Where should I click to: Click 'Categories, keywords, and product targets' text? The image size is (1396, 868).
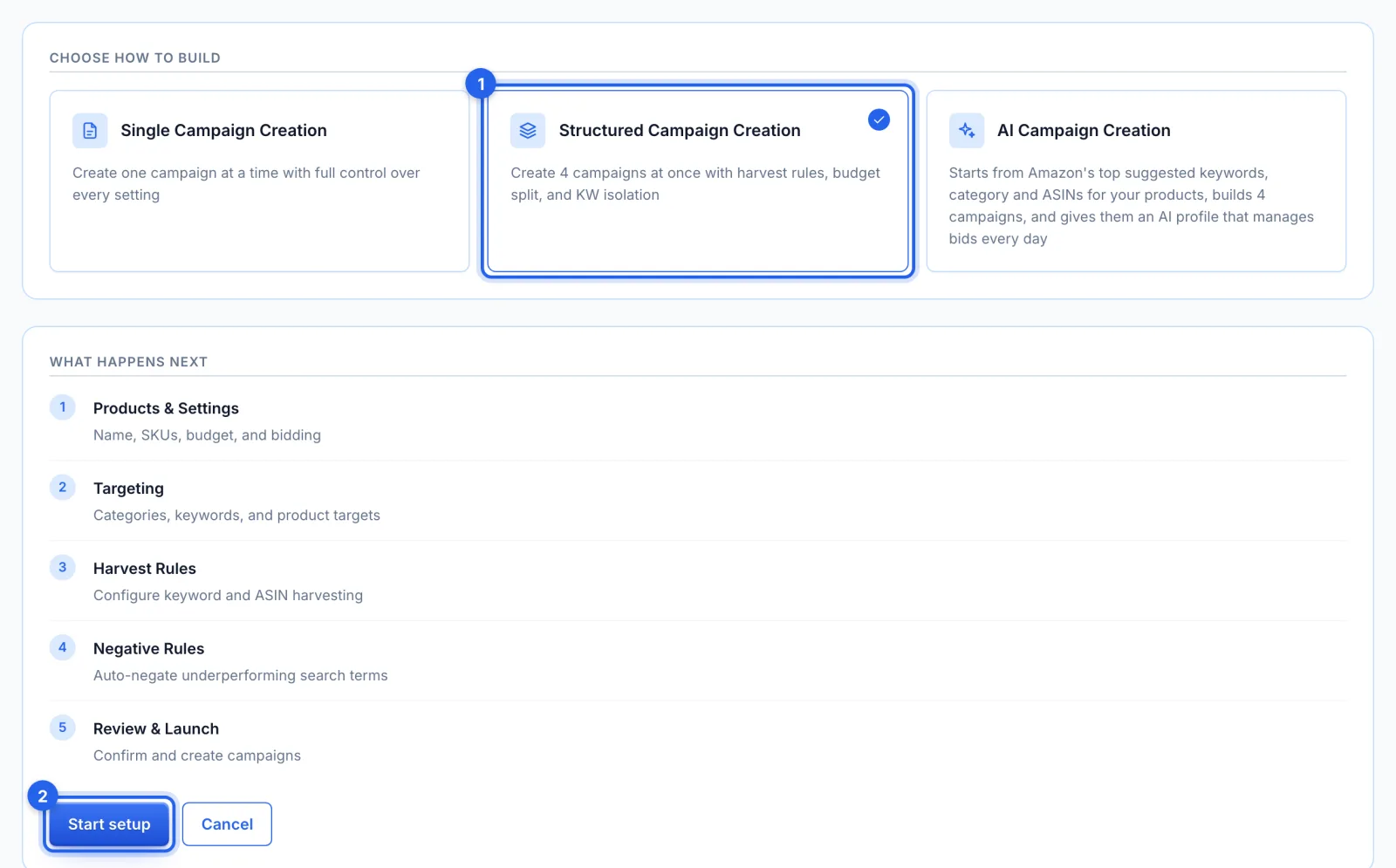pos(236,516)
